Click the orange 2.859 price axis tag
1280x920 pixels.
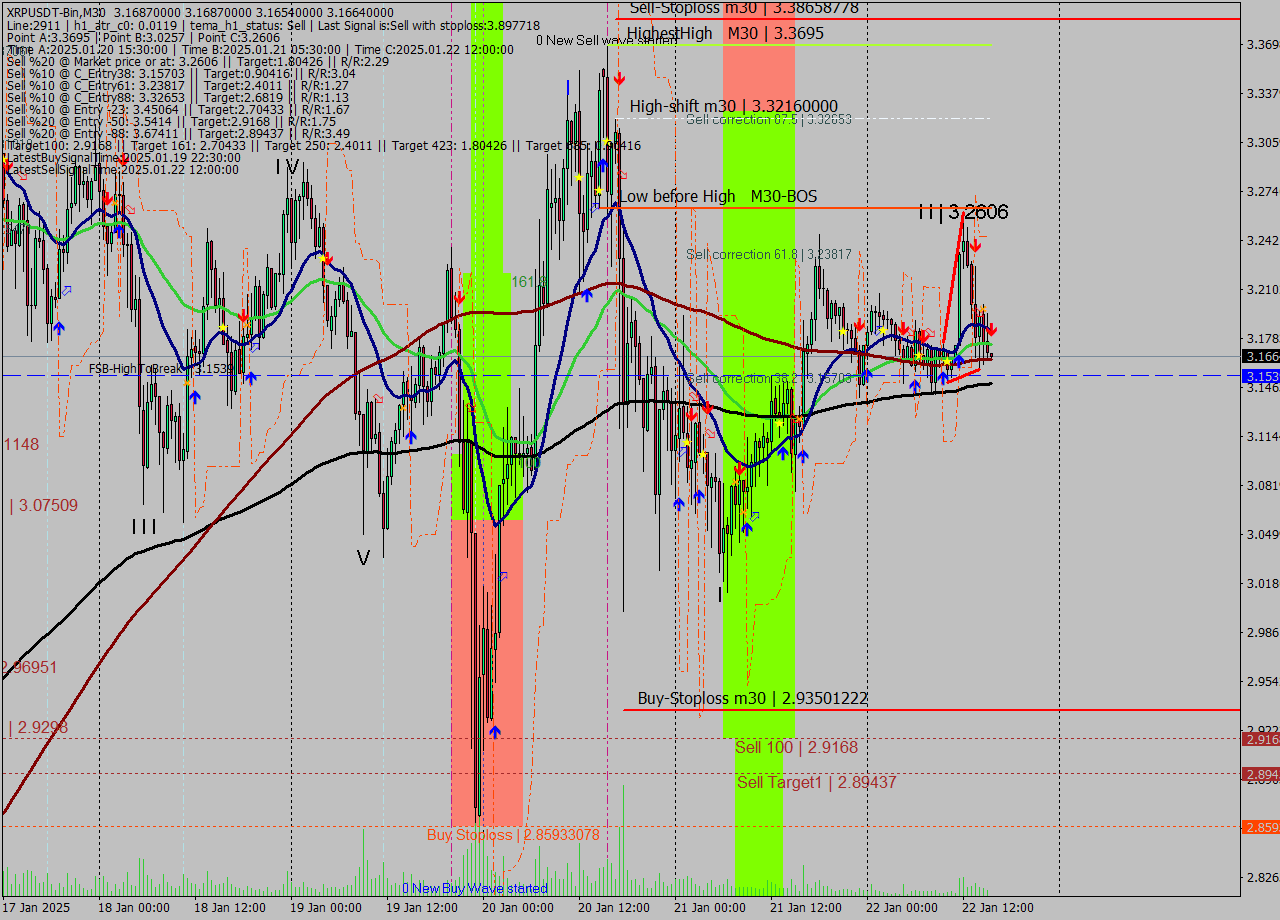click(1261, 827)
